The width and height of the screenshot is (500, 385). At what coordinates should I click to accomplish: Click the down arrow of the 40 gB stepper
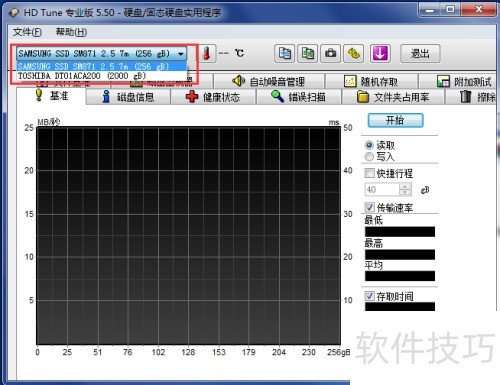[x=405, y=193]
